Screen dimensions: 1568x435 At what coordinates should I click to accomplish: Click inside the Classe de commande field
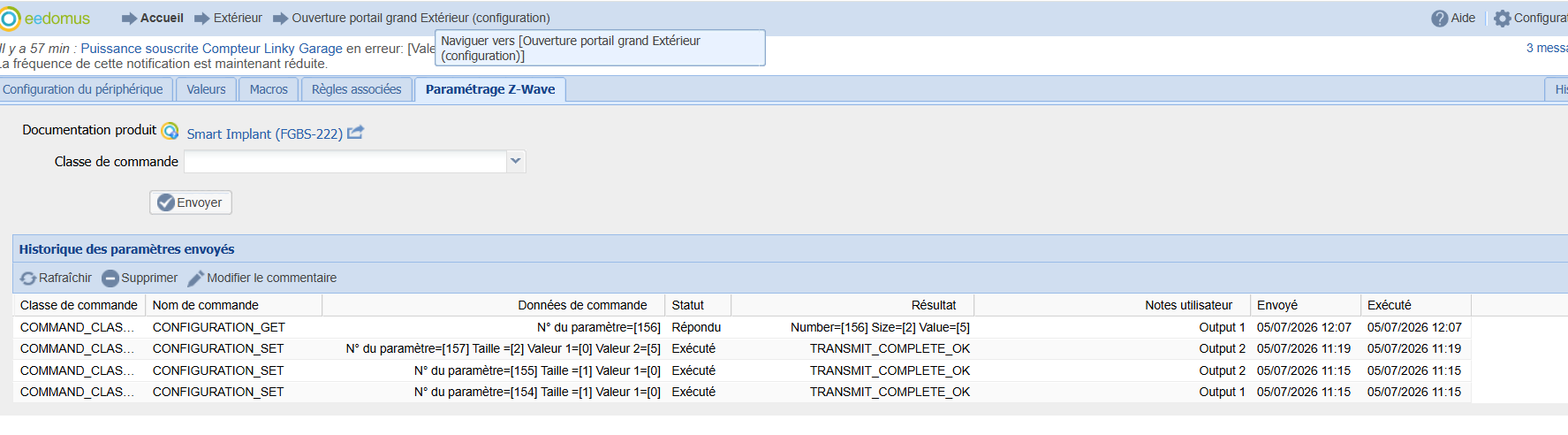click(345, 162)
